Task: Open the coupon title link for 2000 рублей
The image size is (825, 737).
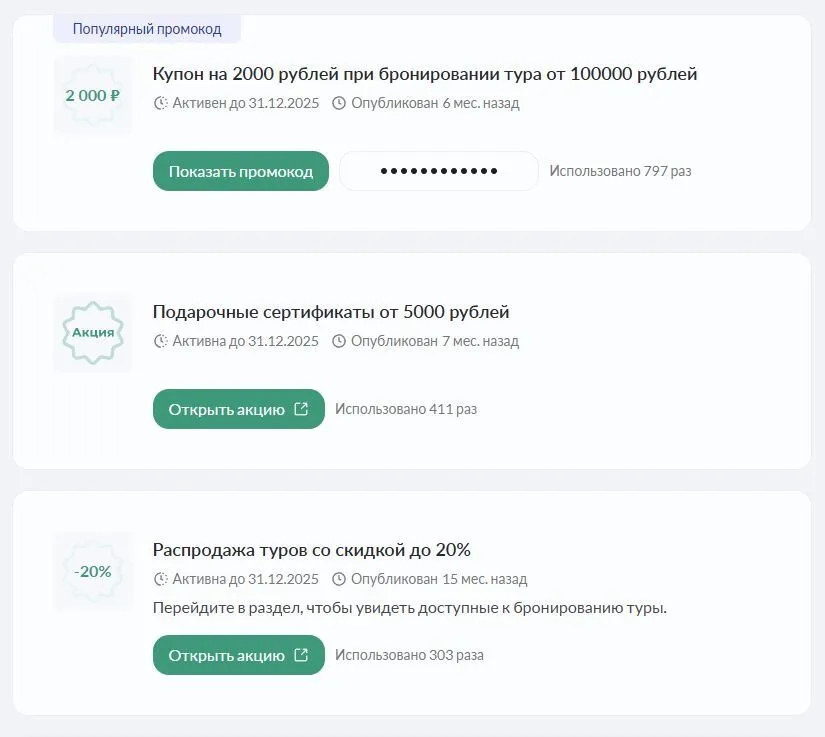Action: pos(424,73)
